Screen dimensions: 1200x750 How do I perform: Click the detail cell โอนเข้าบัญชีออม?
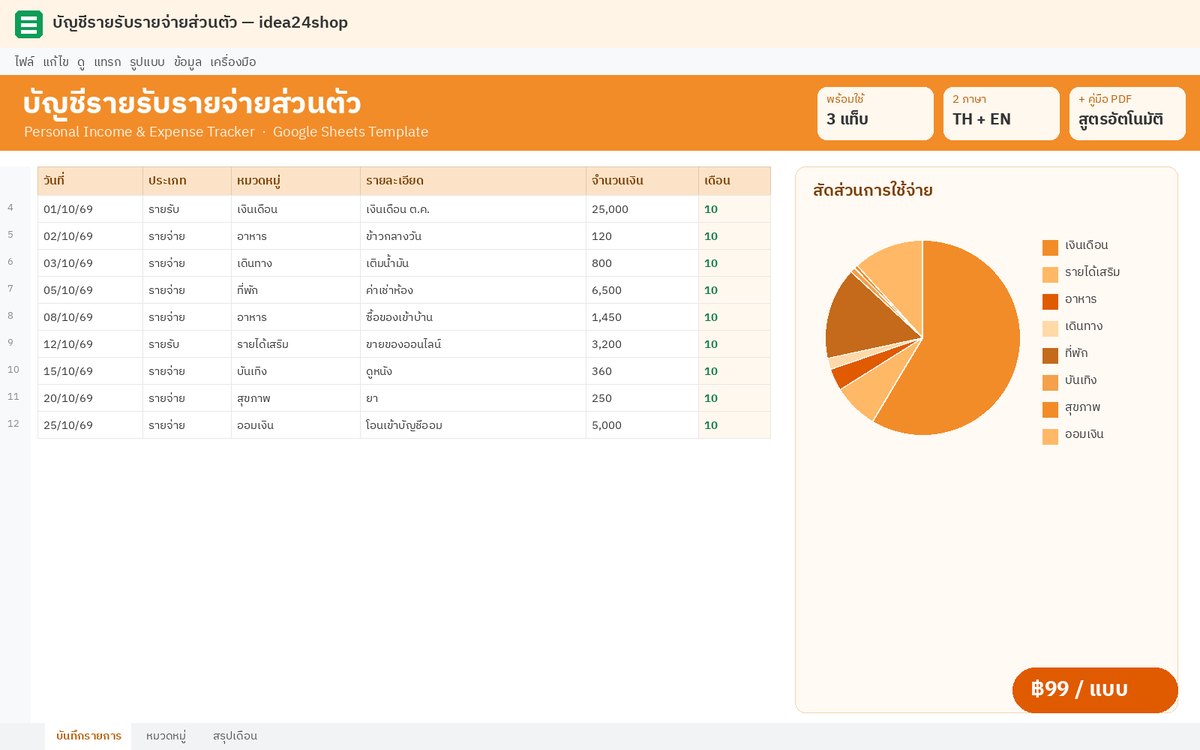pyautogui.click(x=473, y=425)
